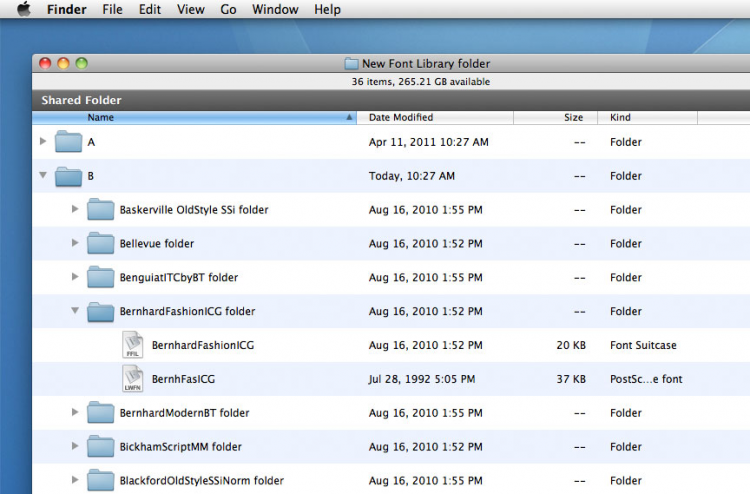Expand the BernhardModernBT folder triangle

(75, 413)
